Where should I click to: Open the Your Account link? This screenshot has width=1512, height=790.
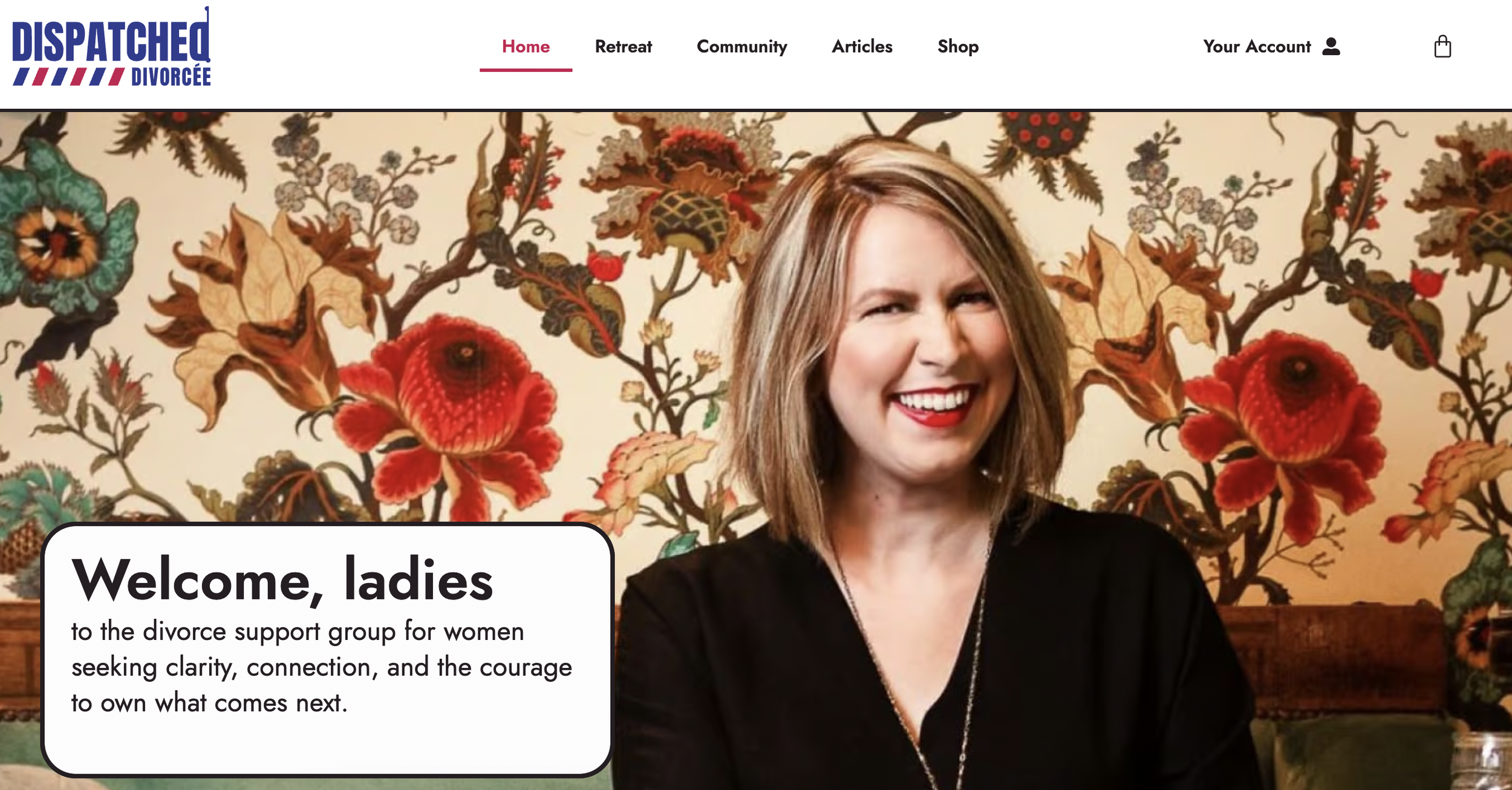1257,47
